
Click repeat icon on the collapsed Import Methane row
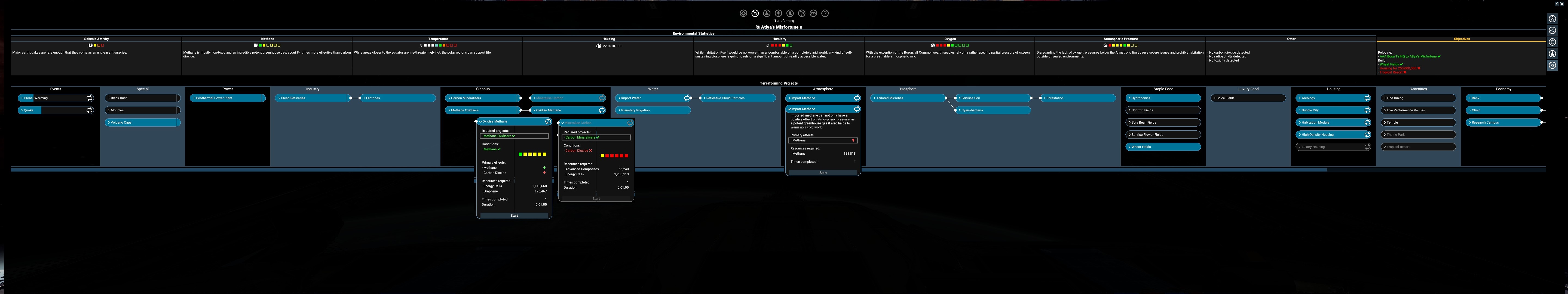[x=857, y=98]
